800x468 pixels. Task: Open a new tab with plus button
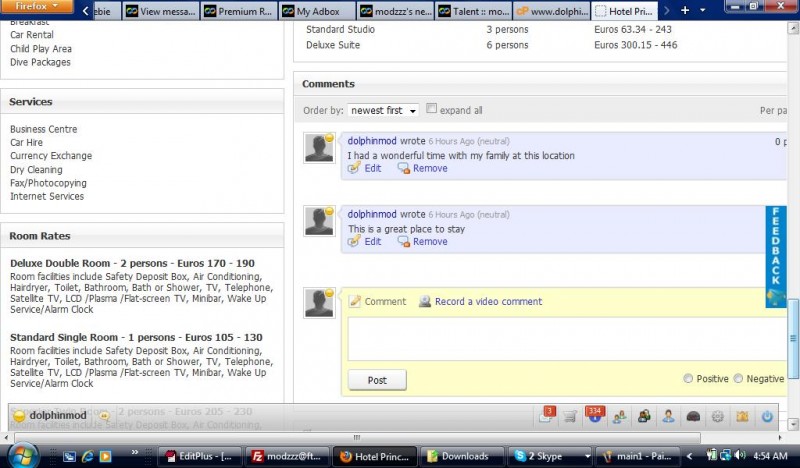click(685, 10)
